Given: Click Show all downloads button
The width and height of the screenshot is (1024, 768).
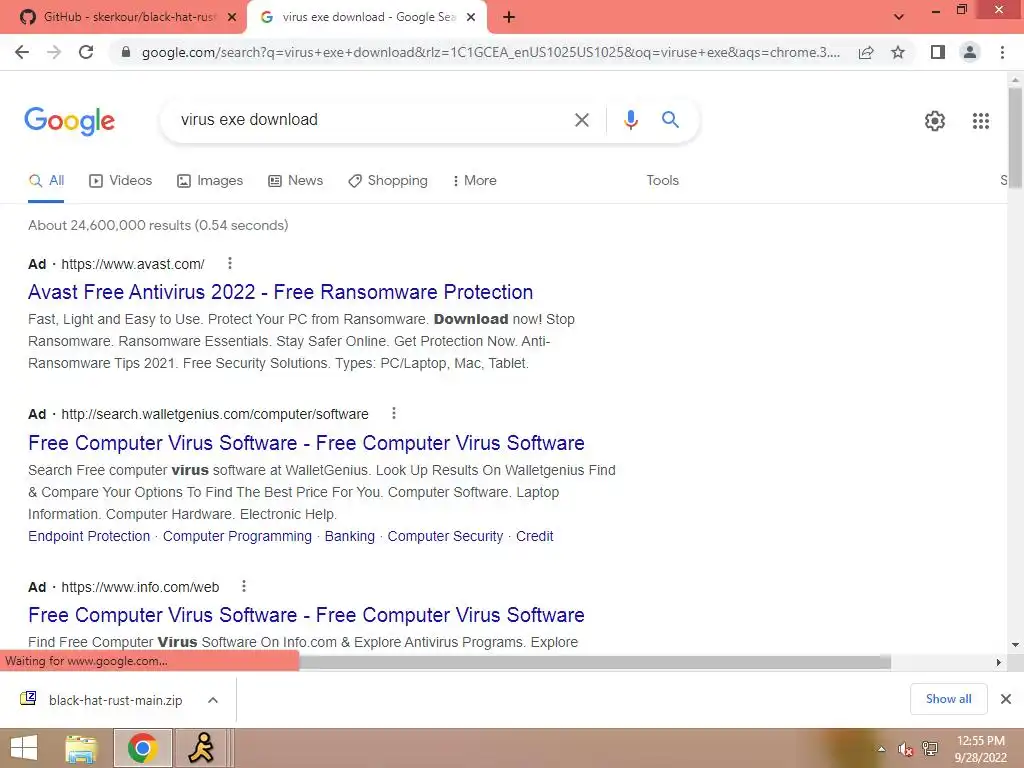Looking at the screenshot, I should [x=948, y=699].
